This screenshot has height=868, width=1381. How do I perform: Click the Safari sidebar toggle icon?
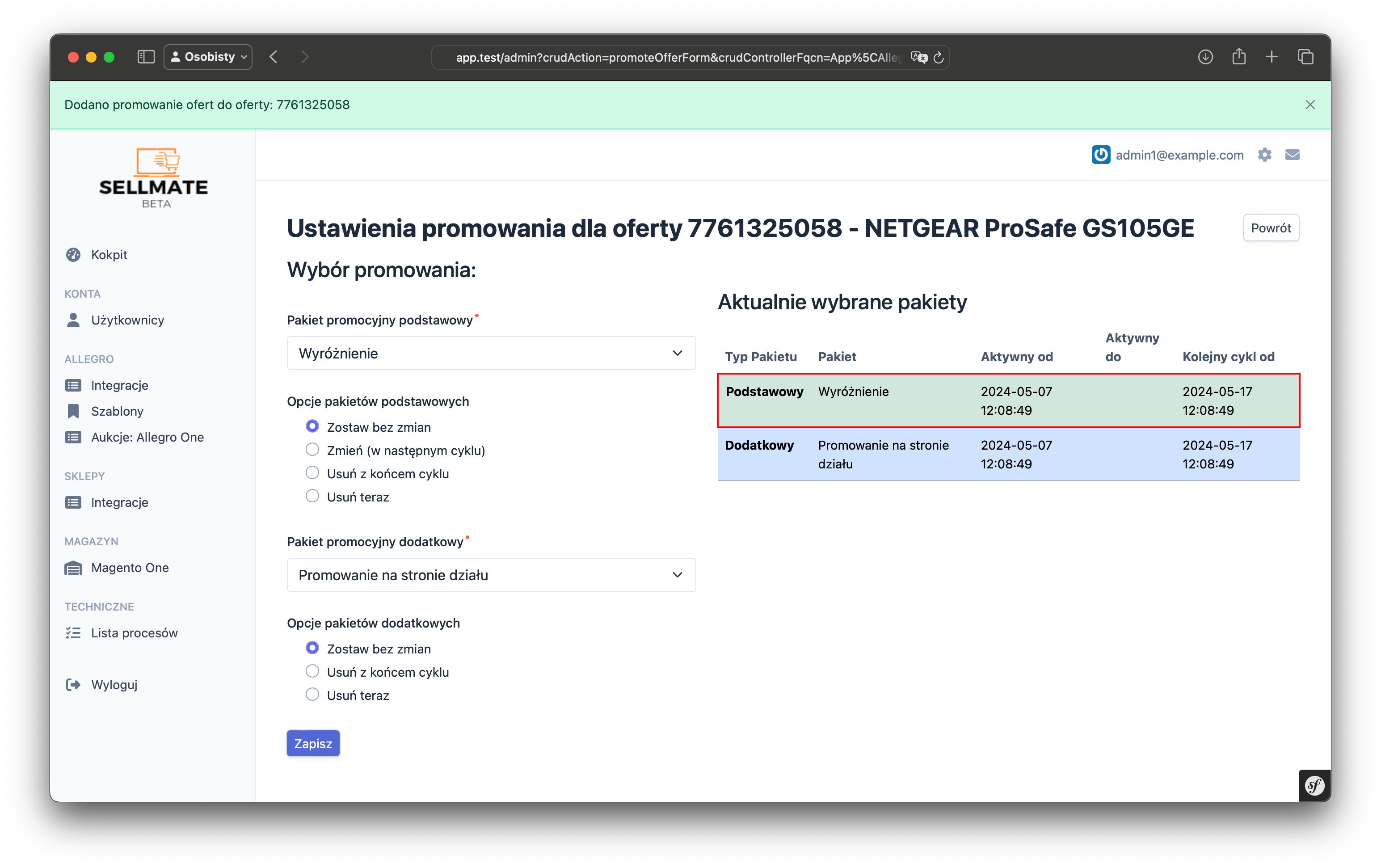[146, 57]
